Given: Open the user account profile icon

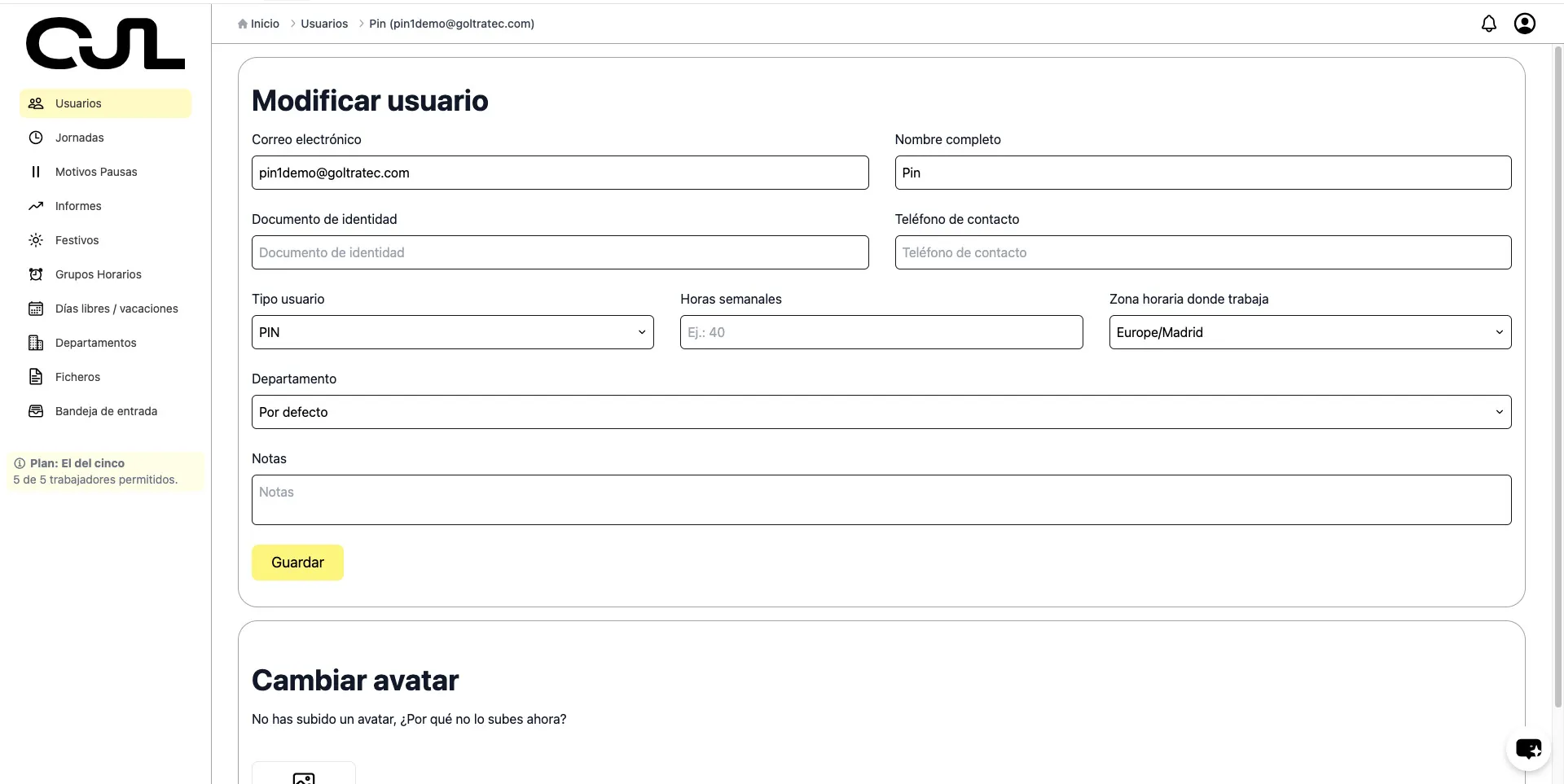Looking at the screenshot, I should point(1524,24).
